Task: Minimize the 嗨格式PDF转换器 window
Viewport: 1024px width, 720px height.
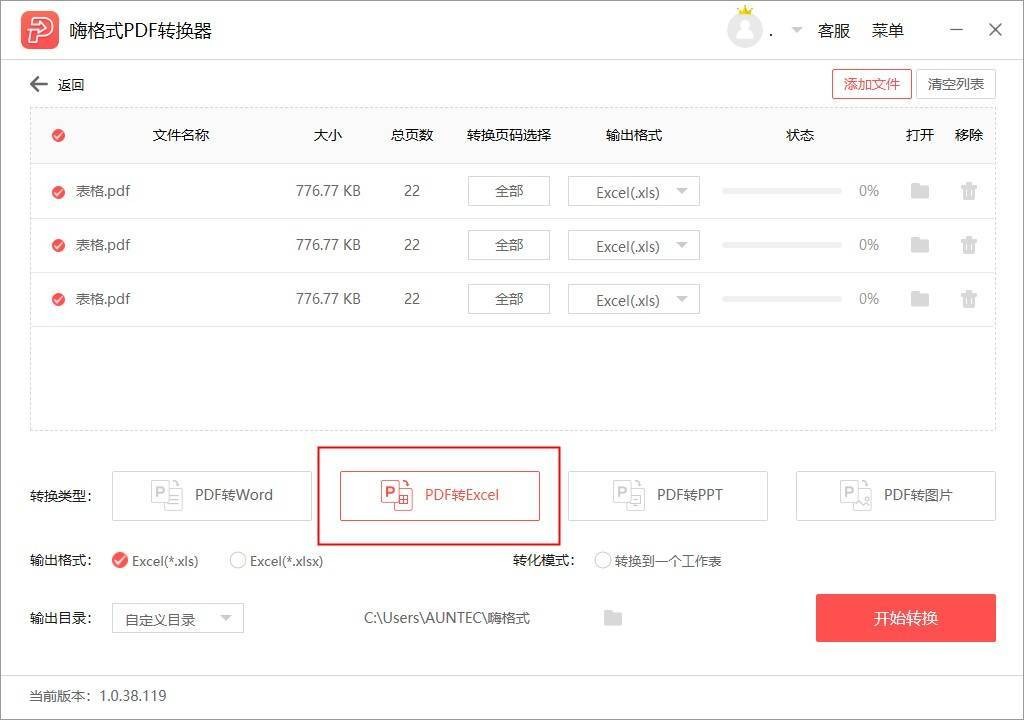Action: click(956, 30)
